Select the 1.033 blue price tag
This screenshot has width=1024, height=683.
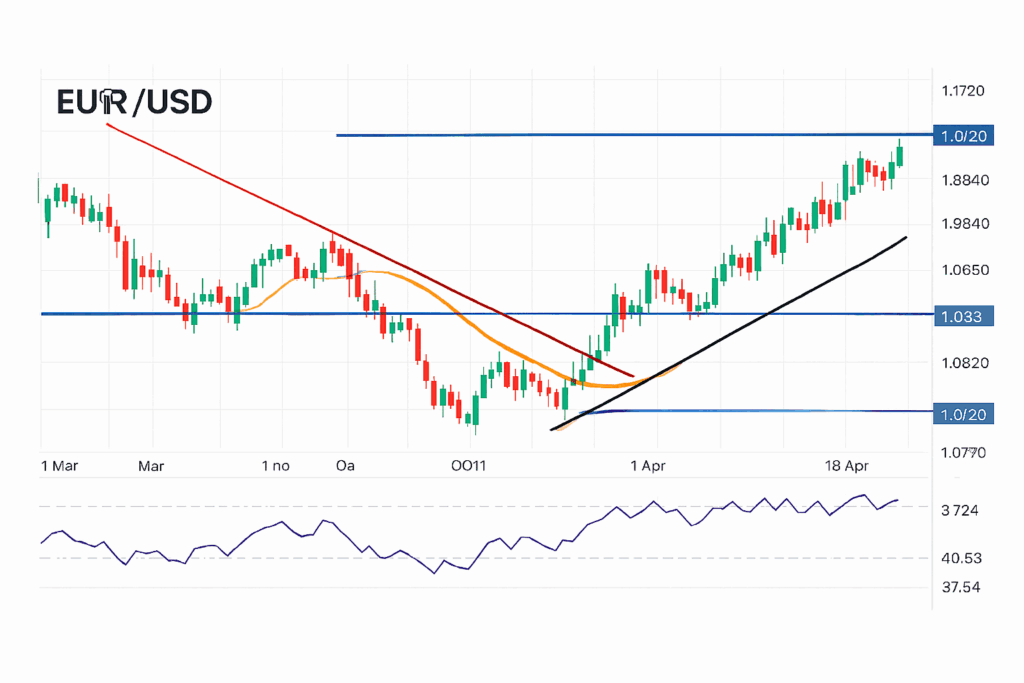click(961, 316)
